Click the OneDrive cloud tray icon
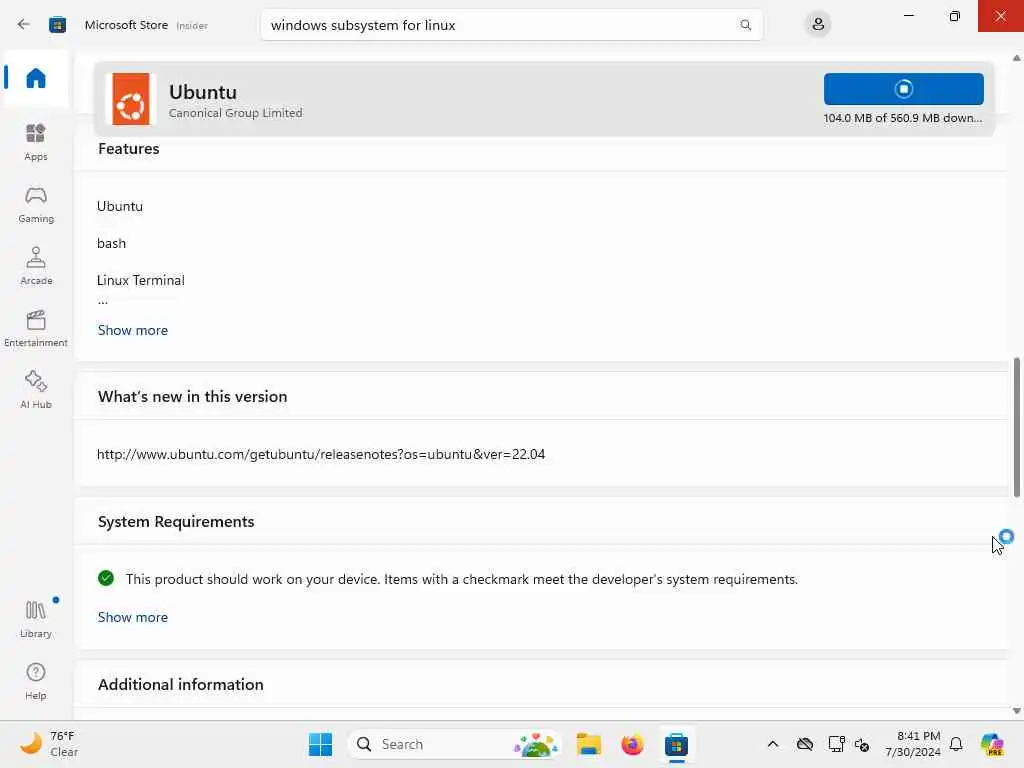 tap(805, 744)
